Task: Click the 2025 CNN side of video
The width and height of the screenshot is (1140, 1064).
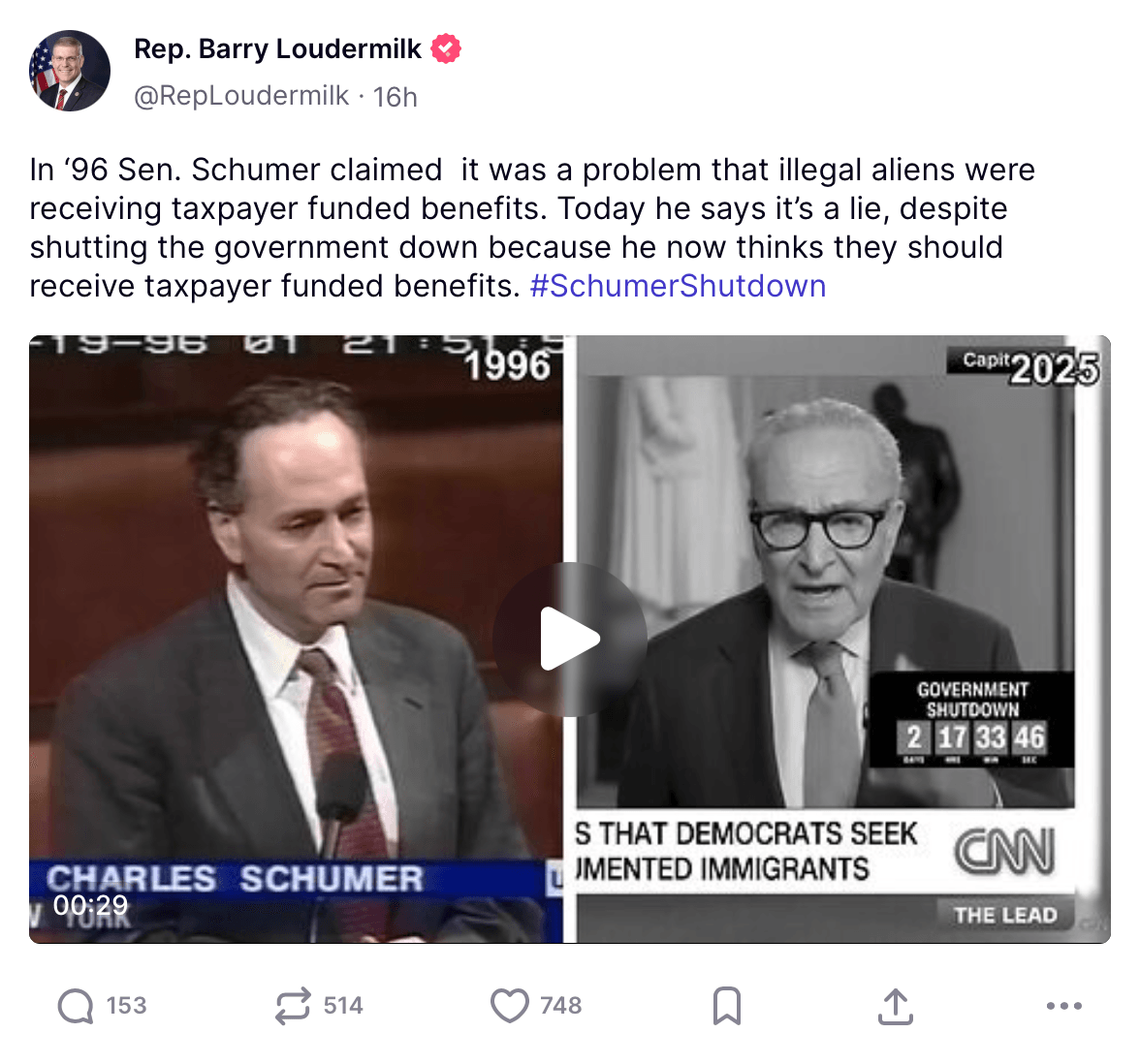Action: click(x=843, y=639)
